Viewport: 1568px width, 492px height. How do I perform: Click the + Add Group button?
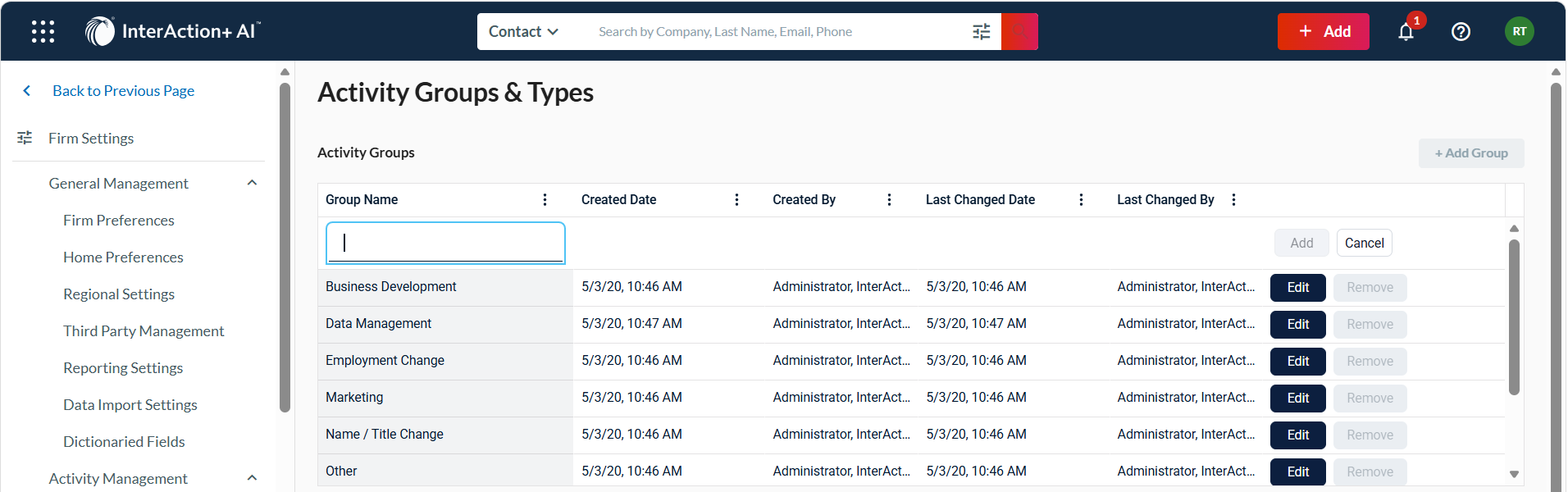(1471, 153)
